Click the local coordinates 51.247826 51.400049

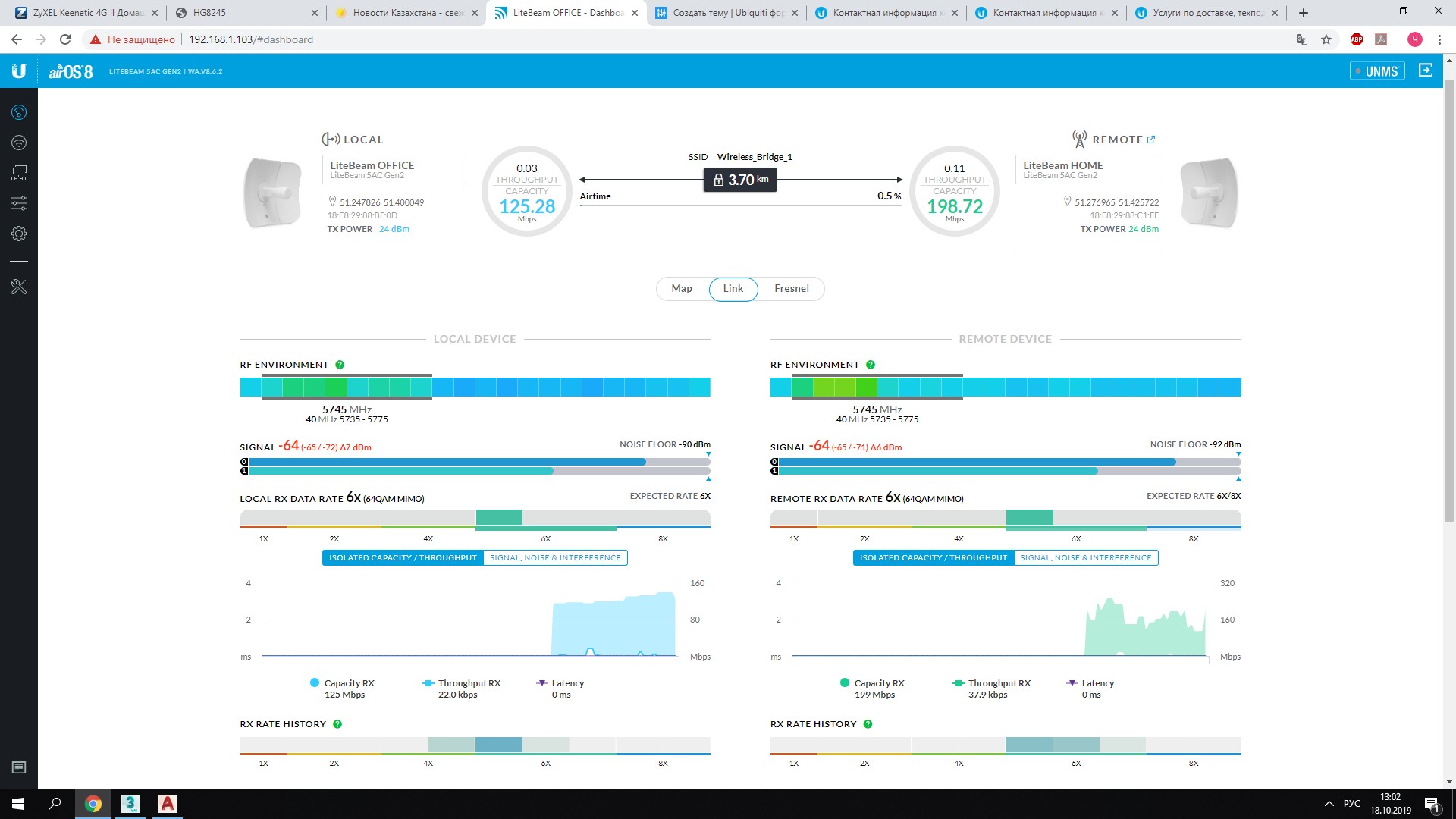click(381, 202)
